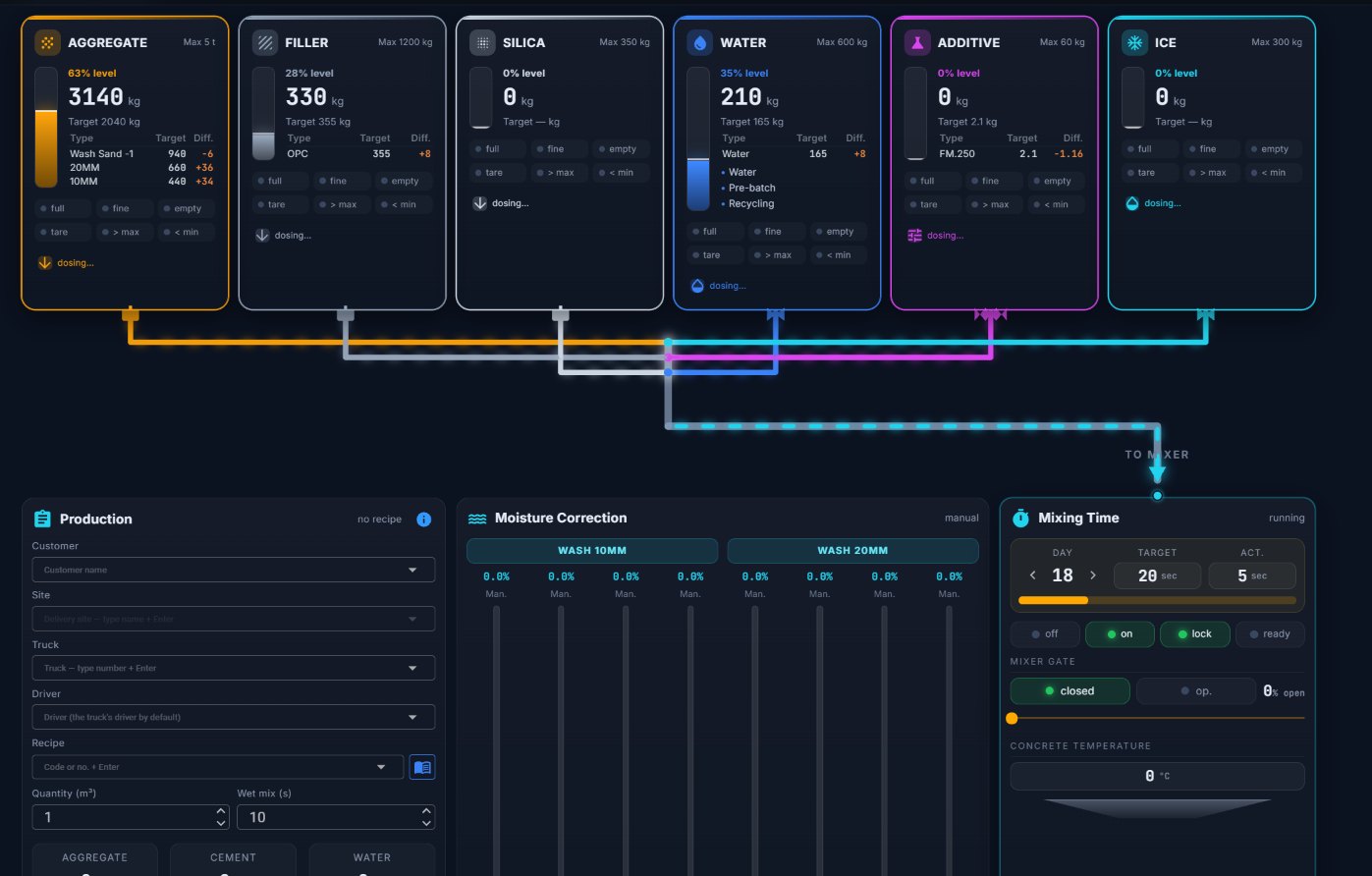Viewport: 1372px width, 876px height.
Task: Click the Aggregate hopper icon
Action: pyautogui.click(x=48, y=42)
